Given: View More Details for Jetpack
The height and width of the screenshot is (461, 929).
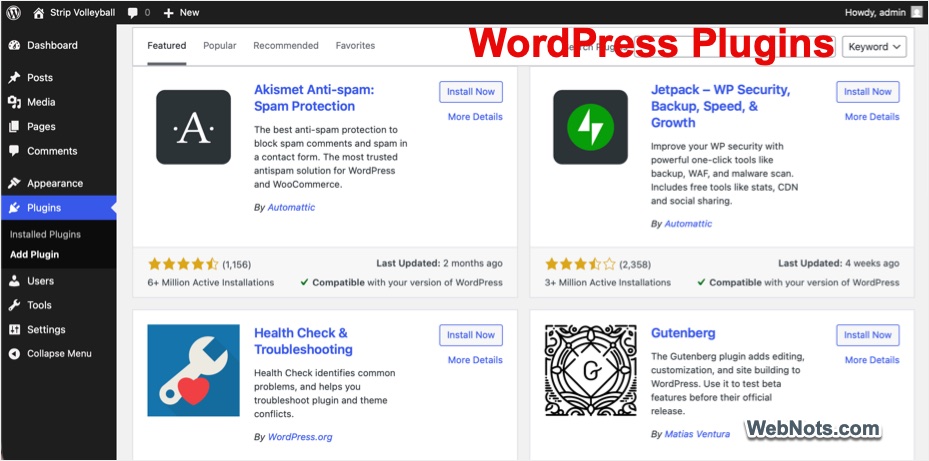Looking at the screenshot, I should [872, 117].
